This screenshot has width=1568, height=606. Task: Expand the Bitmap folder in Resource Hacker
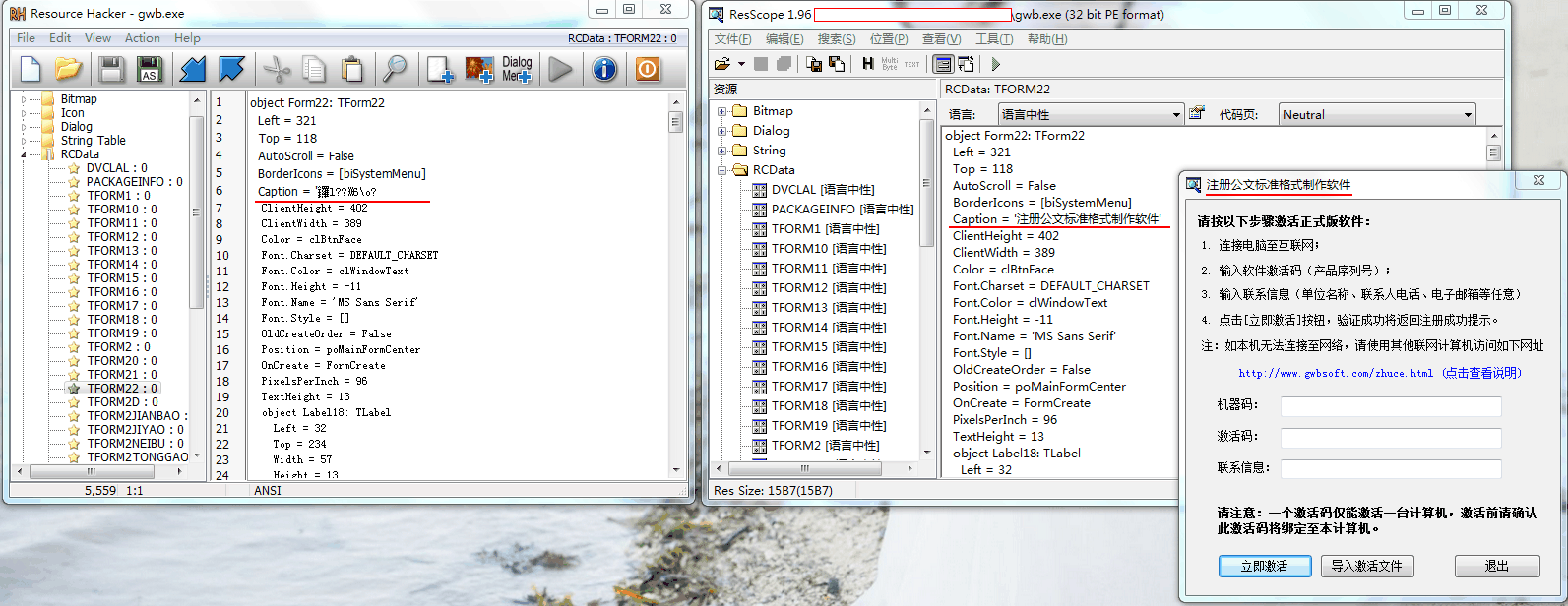[x=24, y=99]
